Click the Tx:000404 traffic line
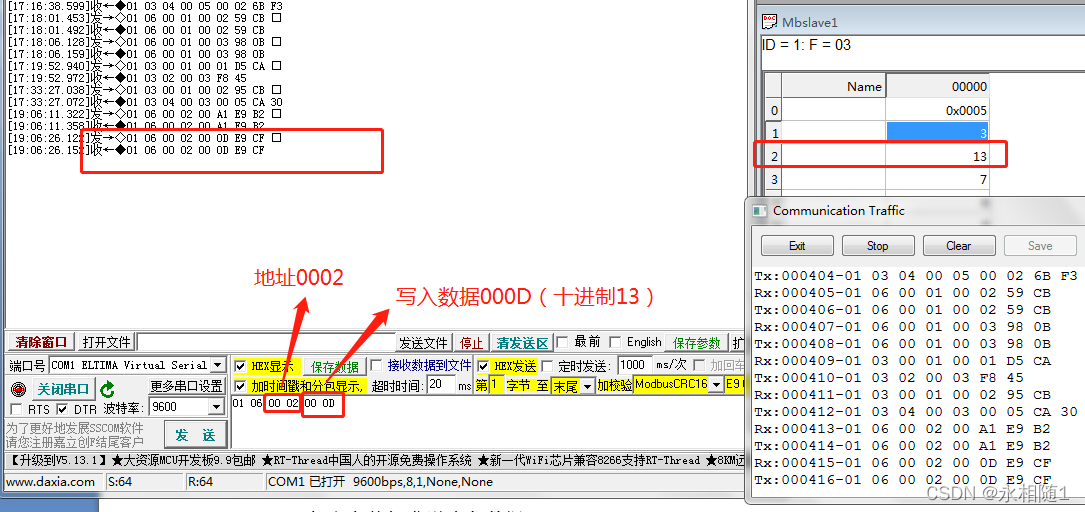Screen dimensions: 1085x512 tap(915, 276)
